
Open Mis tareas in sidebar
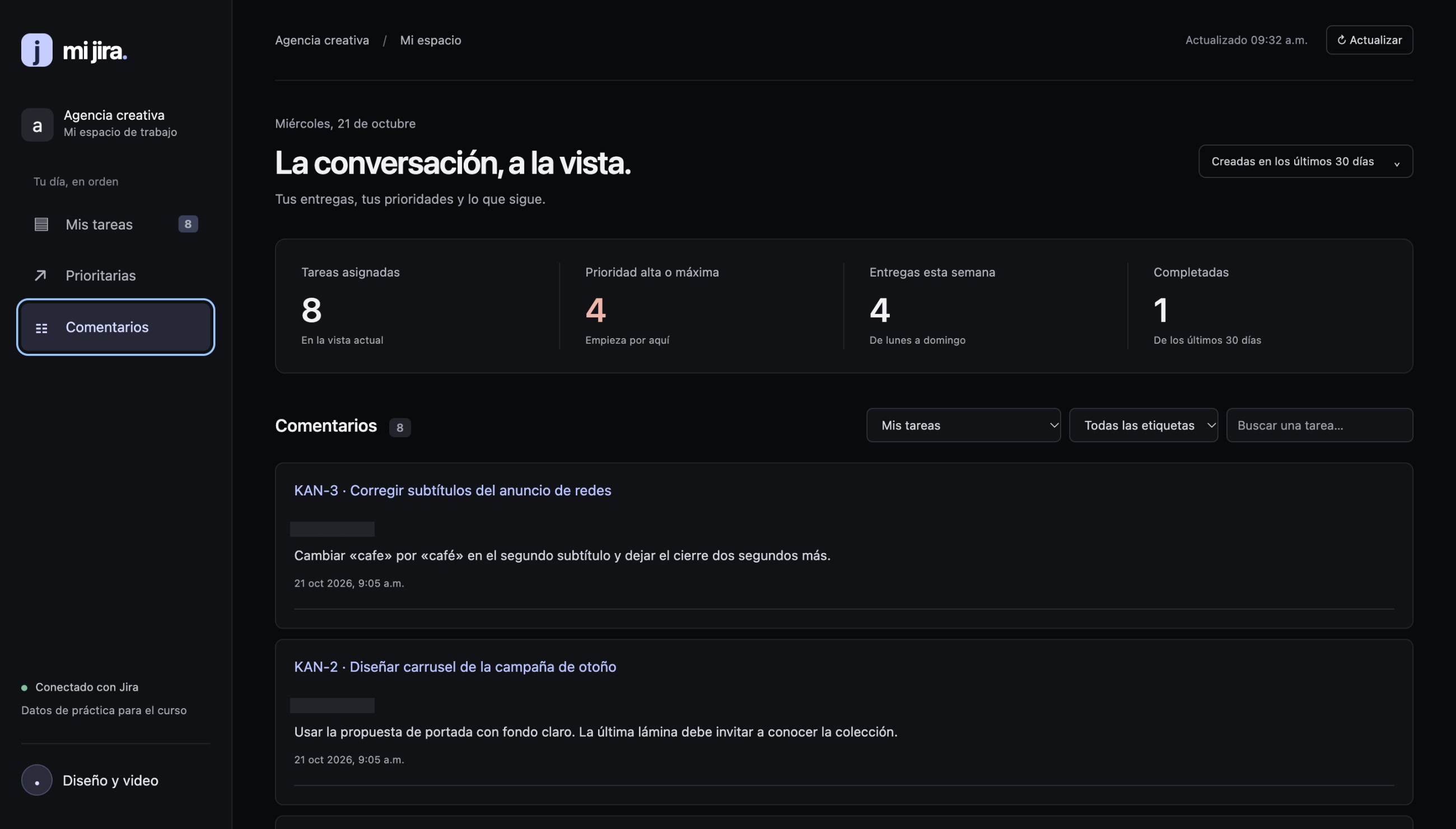pyautogui.click(x=115, y=224)
